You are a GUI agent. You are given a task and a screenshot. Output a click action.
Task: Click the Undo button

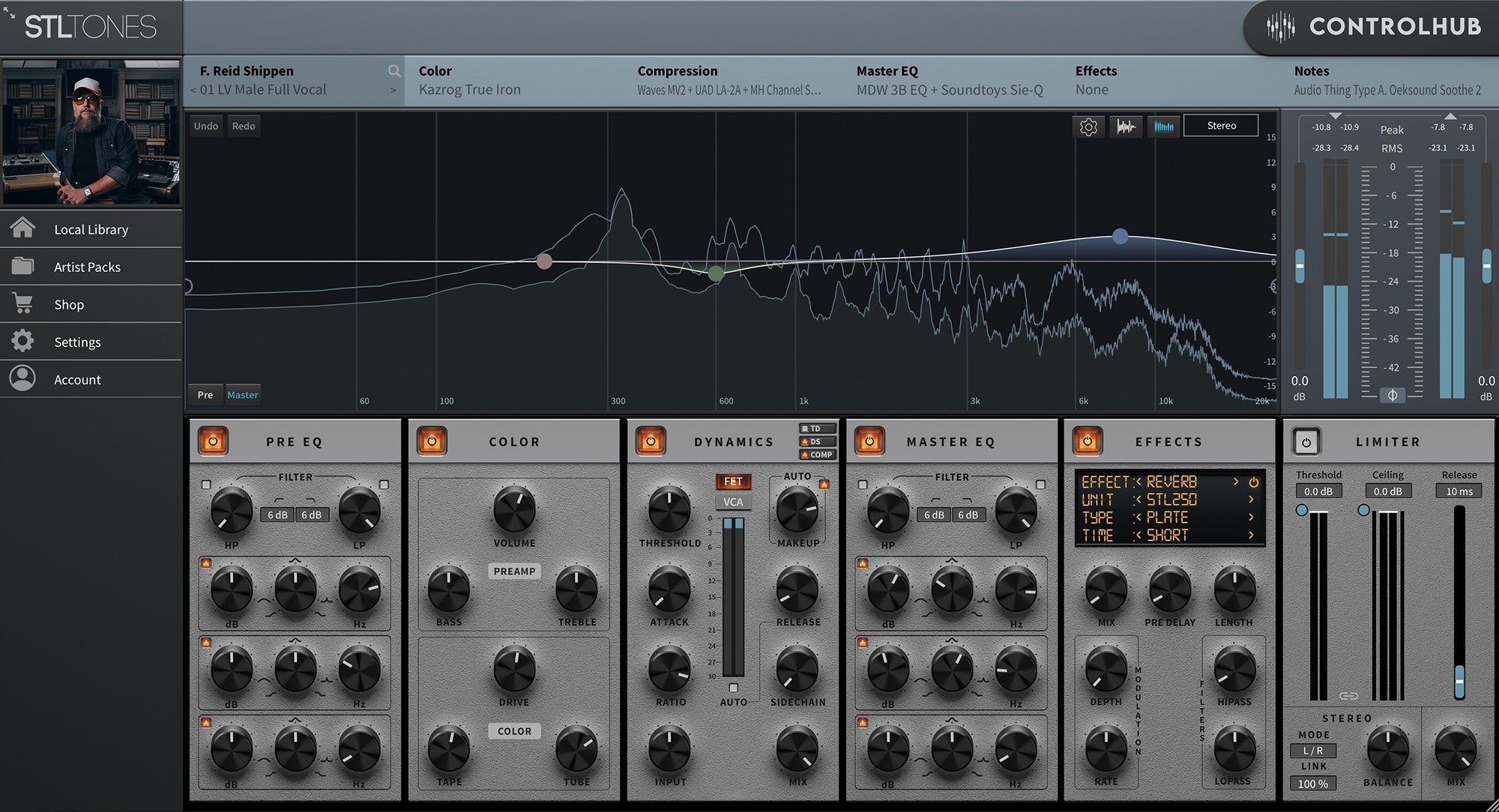click(206, 126)
